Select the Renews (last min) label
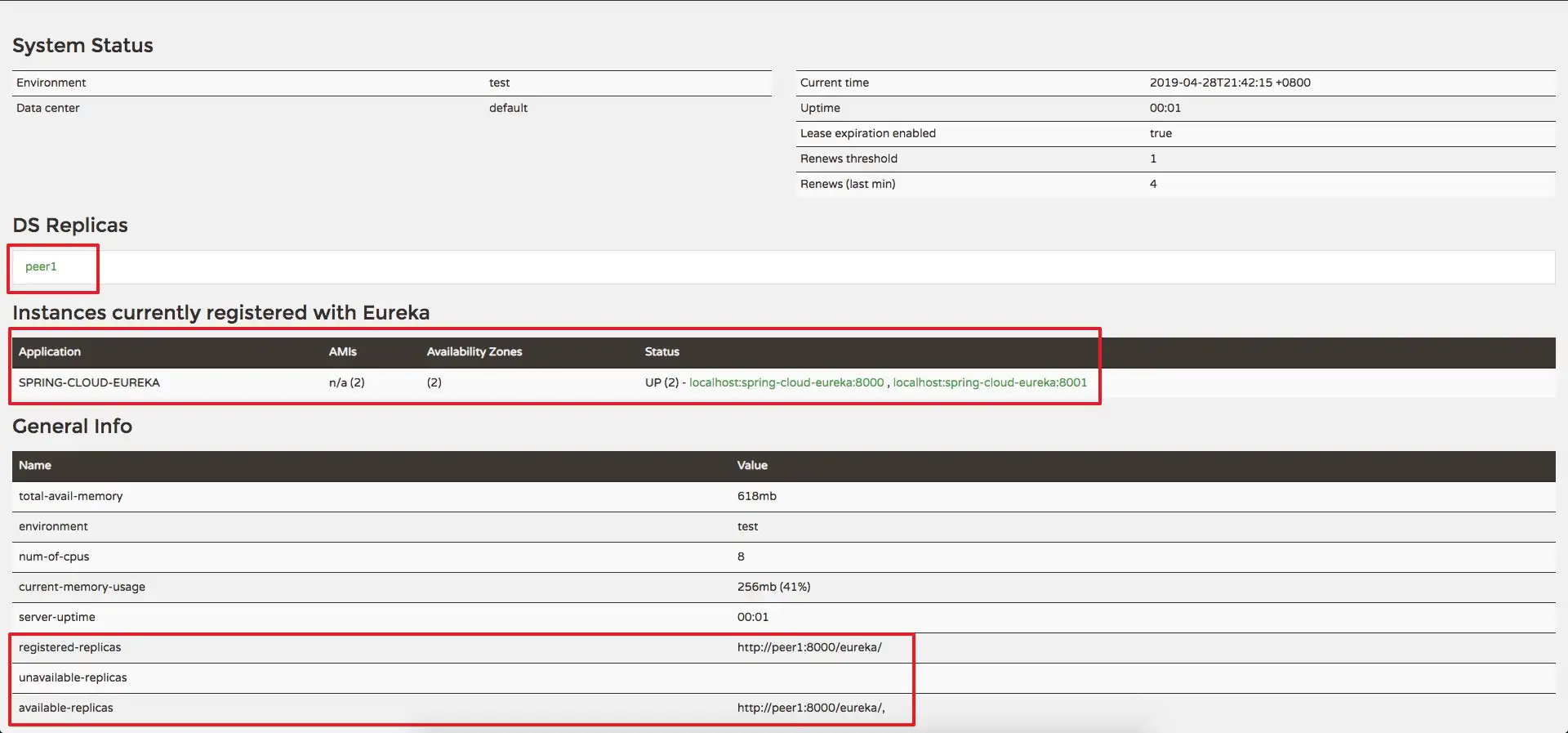Image resolution: width=1568 pixels, height=733 pixels. pyautogui.click(x=848, y=184)
